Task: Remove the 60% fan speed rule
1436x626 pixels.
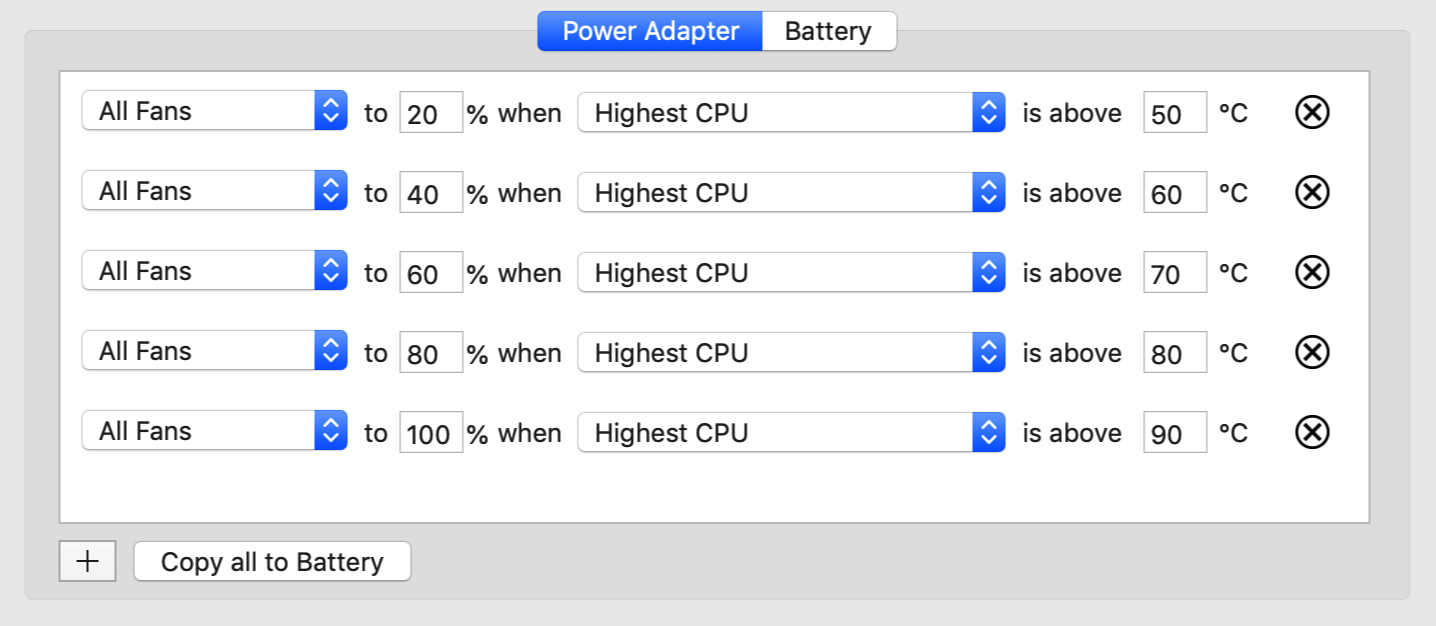Action: (1312, 272)
